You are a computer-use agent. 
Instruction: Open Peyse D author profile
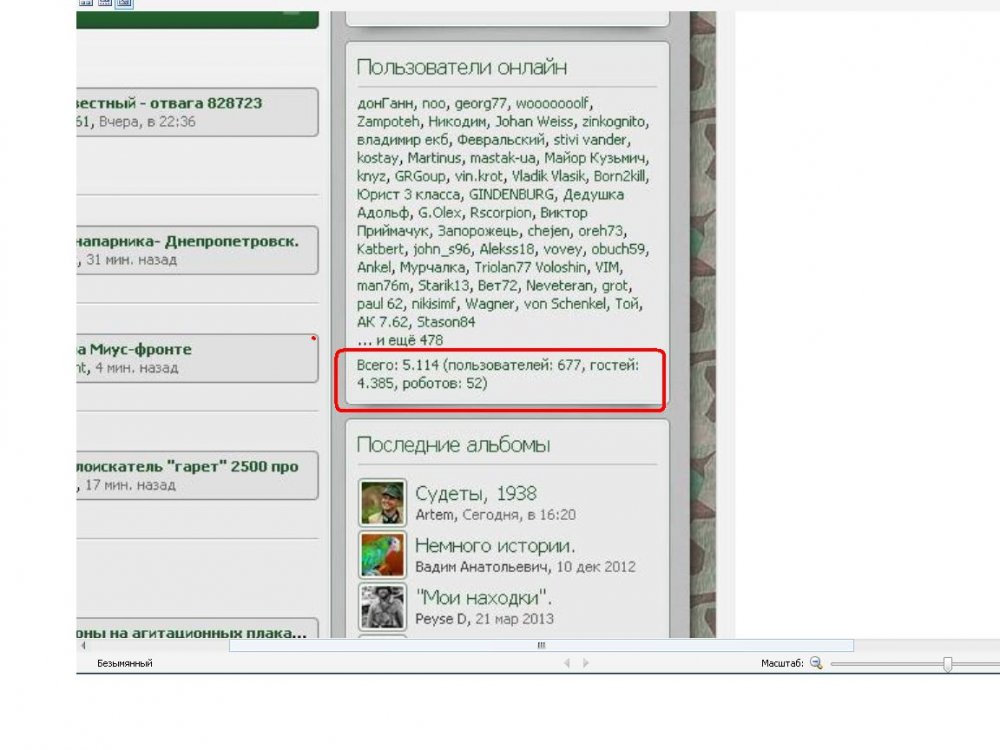[x=441, y=619]
